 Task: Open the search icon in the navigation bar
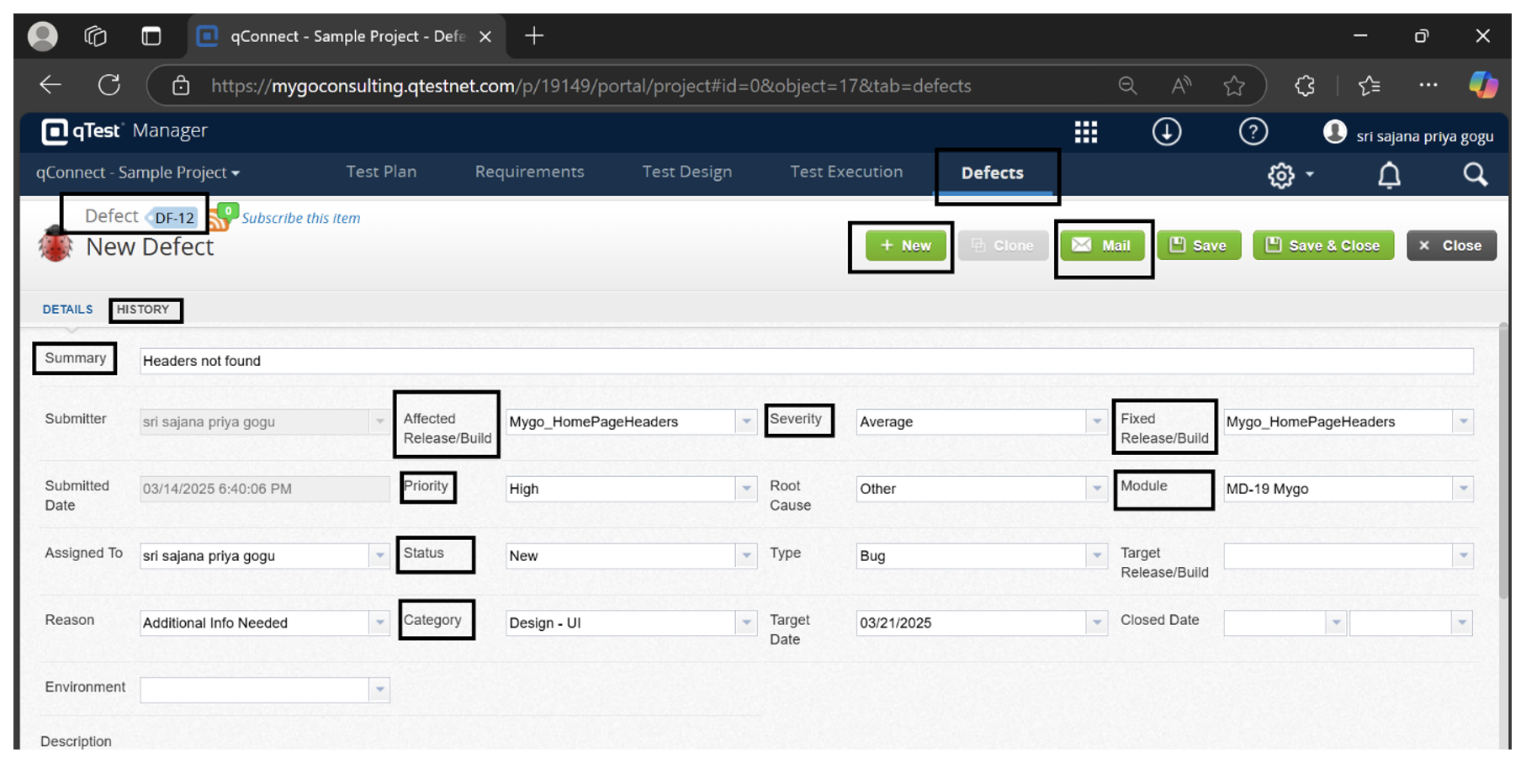(x=1475, y=174)
